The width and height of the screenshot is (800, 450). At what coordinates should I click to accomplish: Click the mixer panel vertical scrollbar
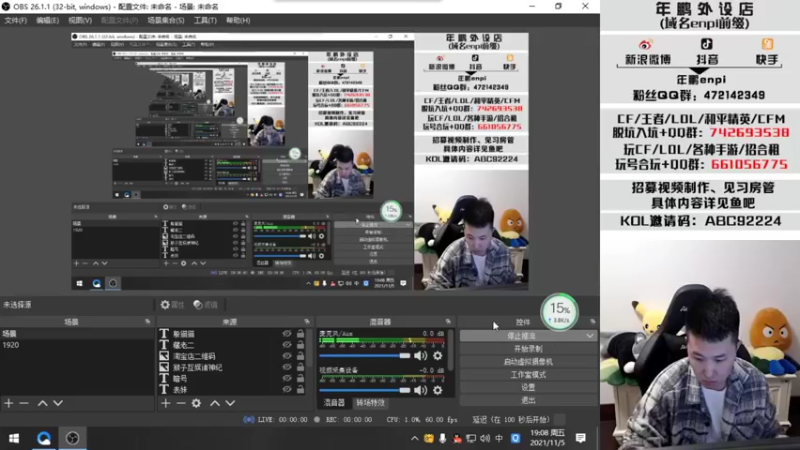coord(451,349)
